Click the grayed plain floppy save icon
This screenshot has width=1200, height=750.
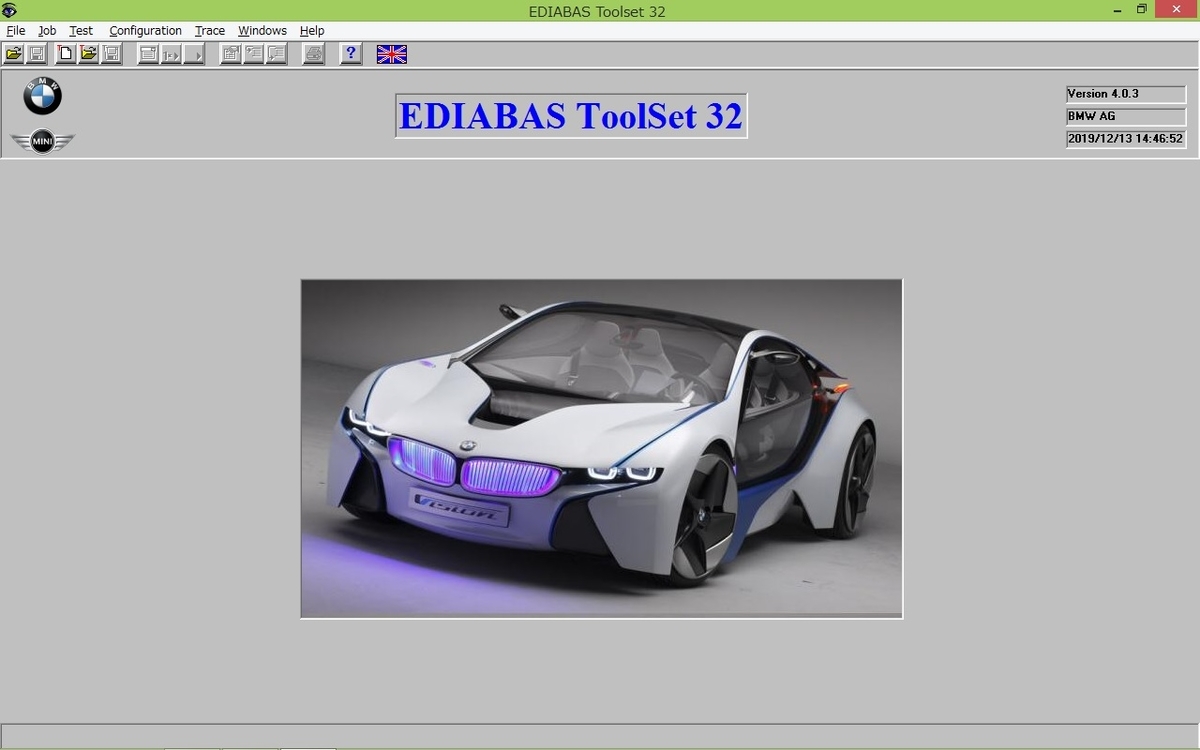(36, 54)
